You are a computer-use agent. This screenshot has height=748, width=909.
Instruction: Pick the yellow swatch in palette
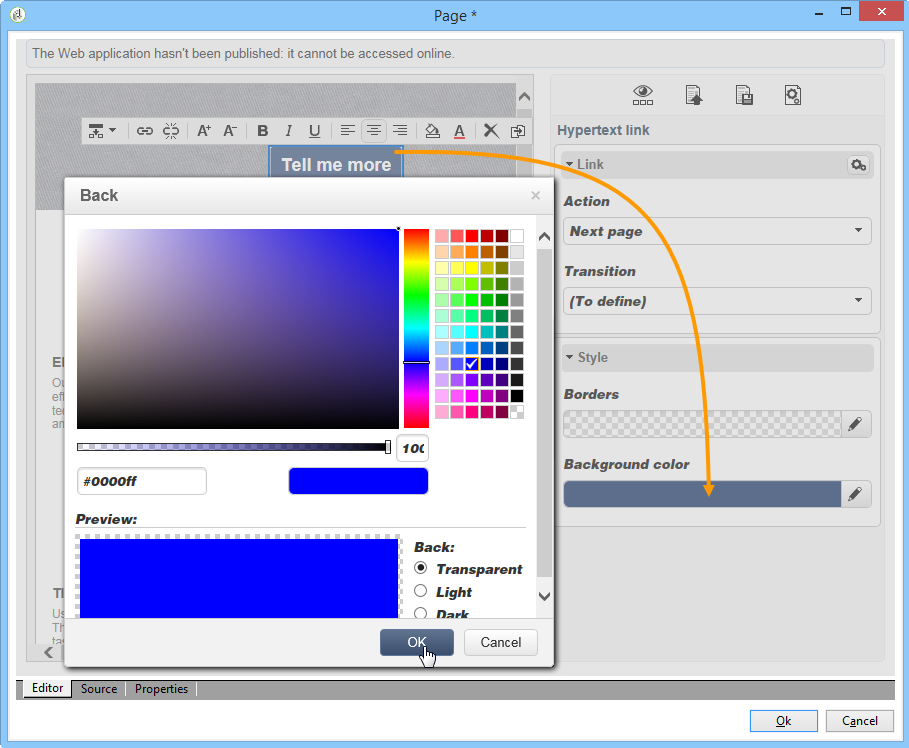pyautogui.click(x=472, y=268)
